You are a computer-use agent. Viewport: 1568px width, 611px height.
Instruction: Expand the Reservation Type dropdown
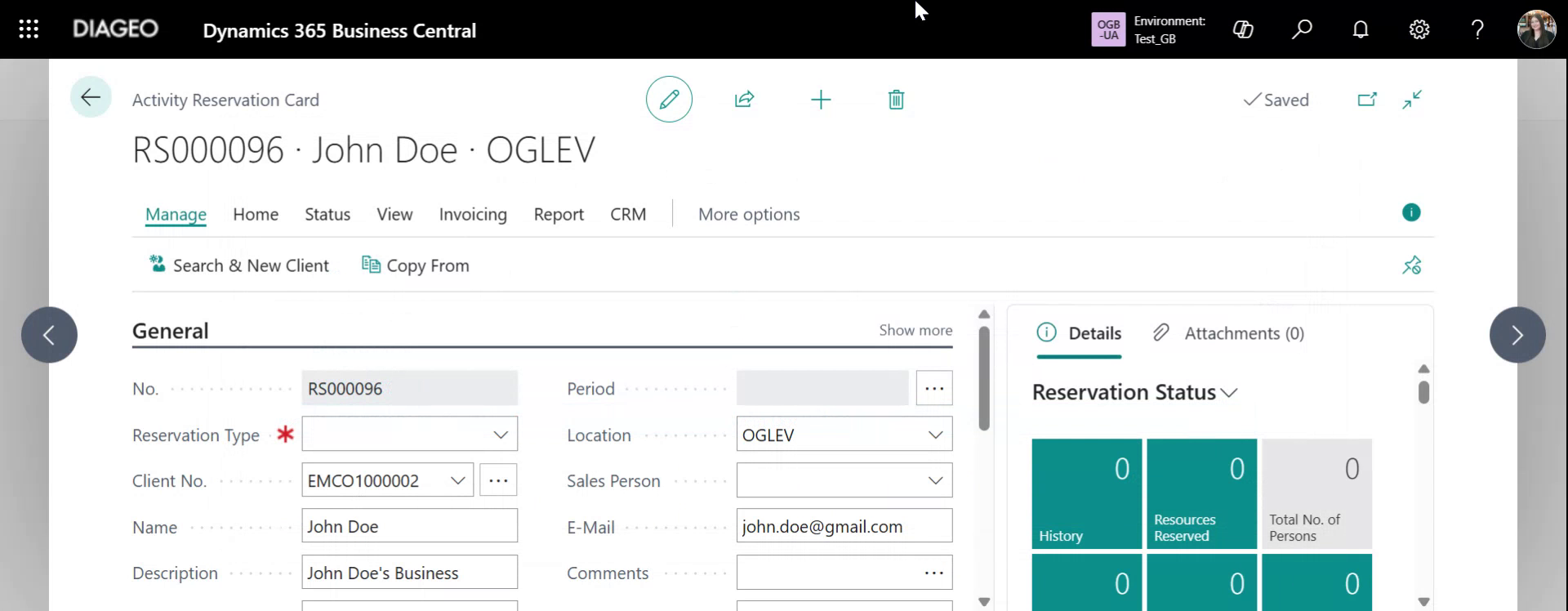point(501,435)
